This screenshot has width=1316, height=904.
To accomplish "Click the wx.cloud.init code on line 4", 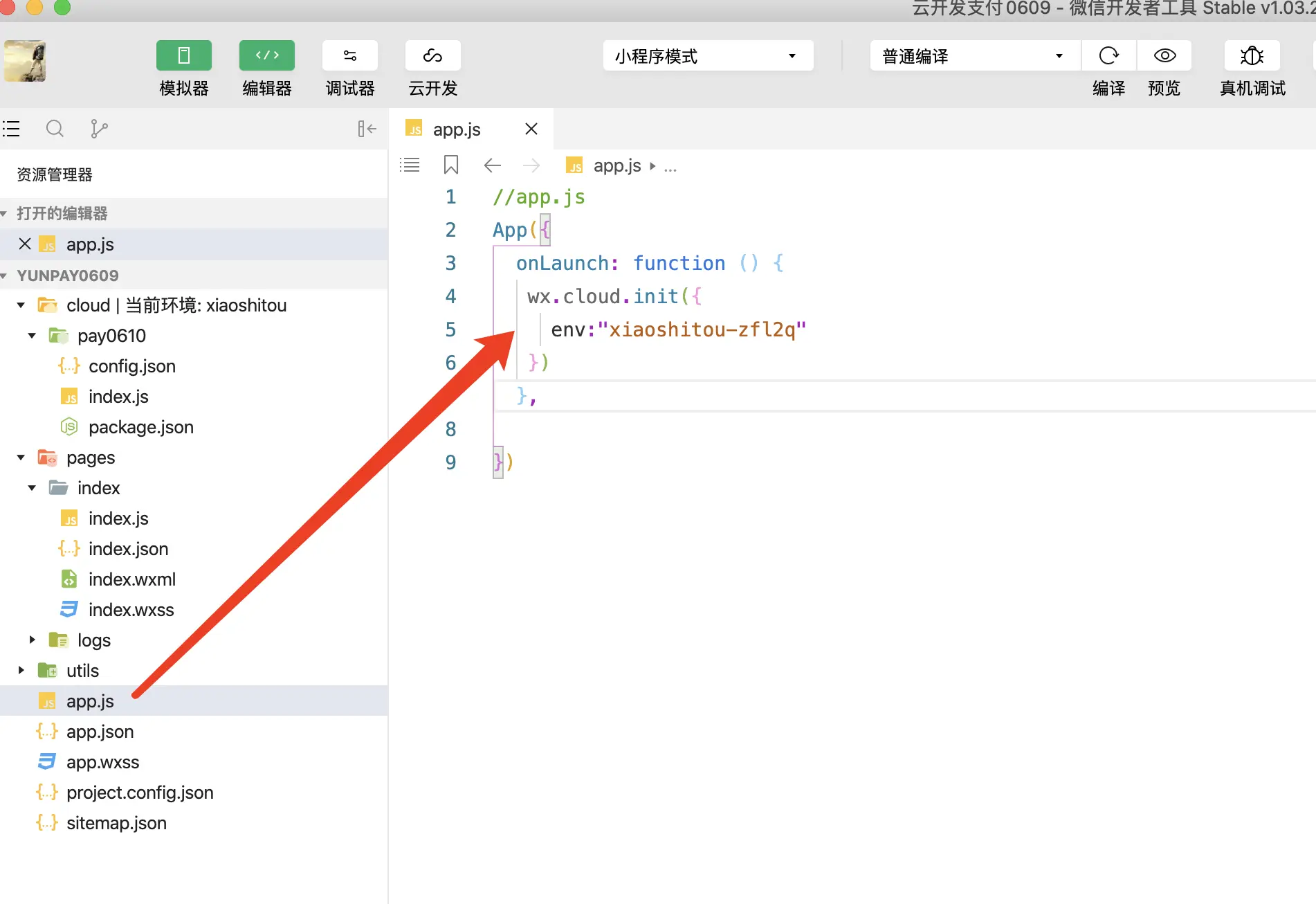I will pyautogui.click(x=614, y=296).
